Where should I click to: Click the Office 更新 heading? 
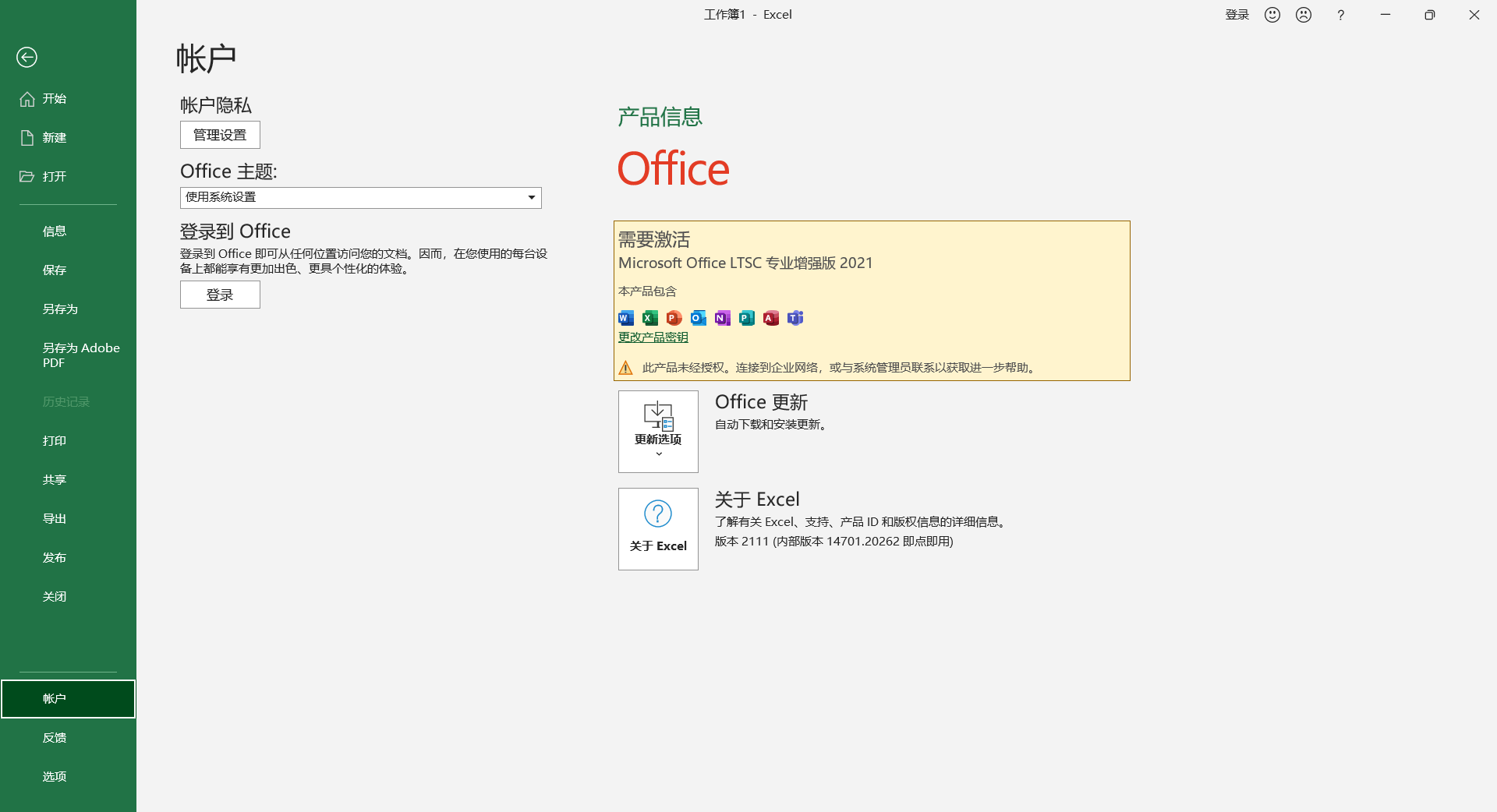tap(762, 402)
